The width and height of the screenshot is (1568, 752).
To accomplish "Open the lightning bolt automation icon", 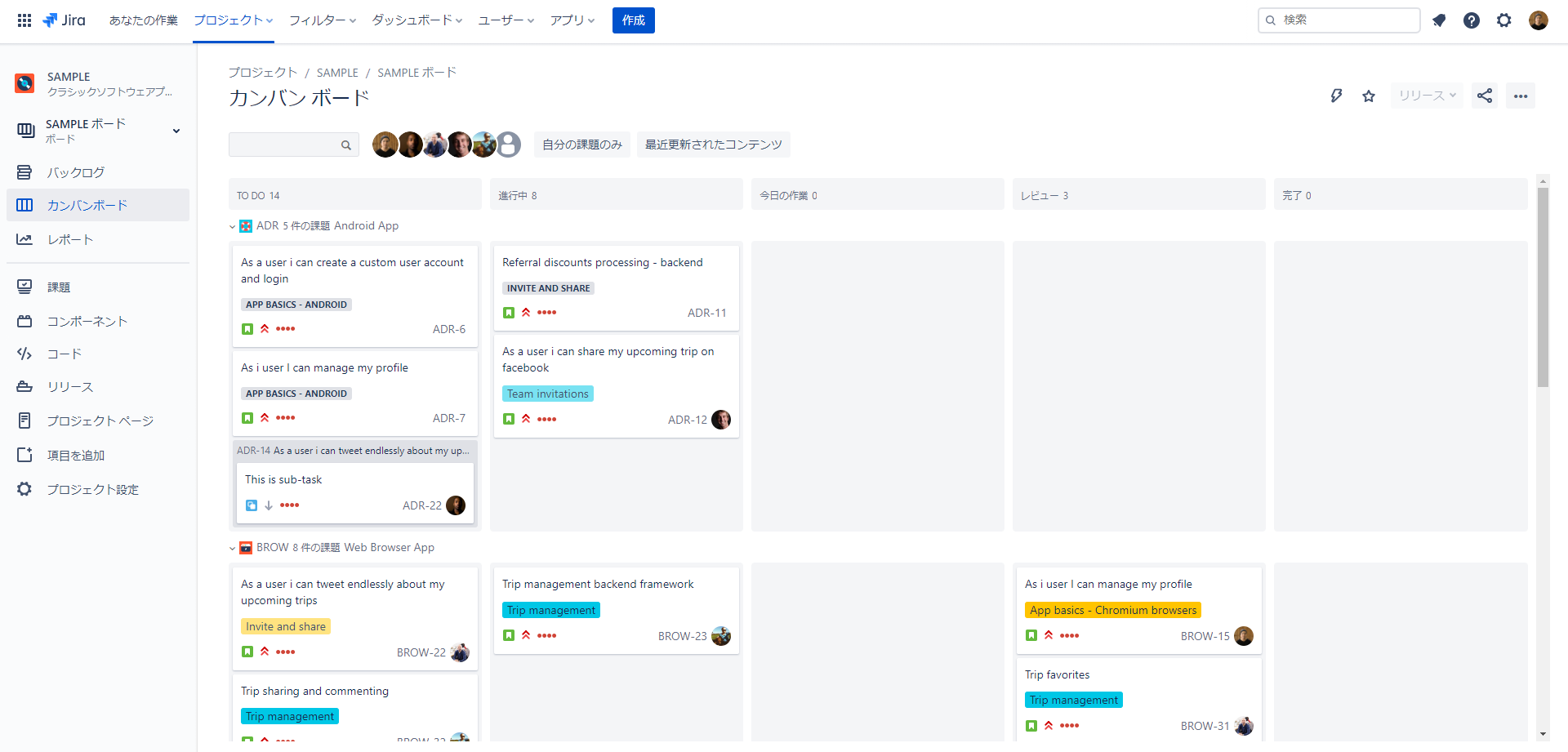I will [1336, 96].
